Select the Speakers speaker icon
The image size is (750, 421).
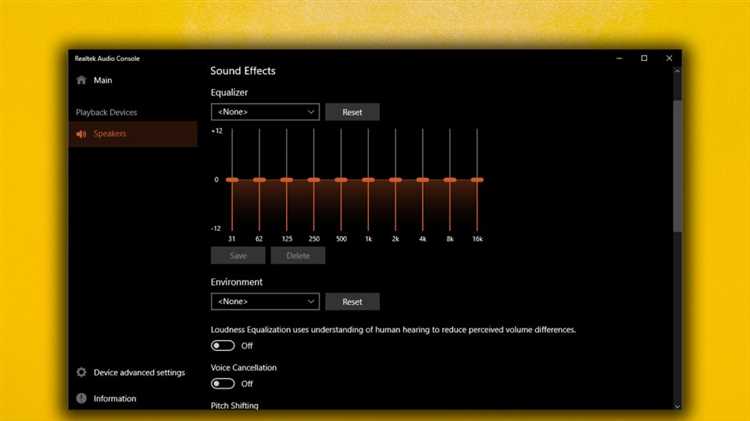[81, 134]
